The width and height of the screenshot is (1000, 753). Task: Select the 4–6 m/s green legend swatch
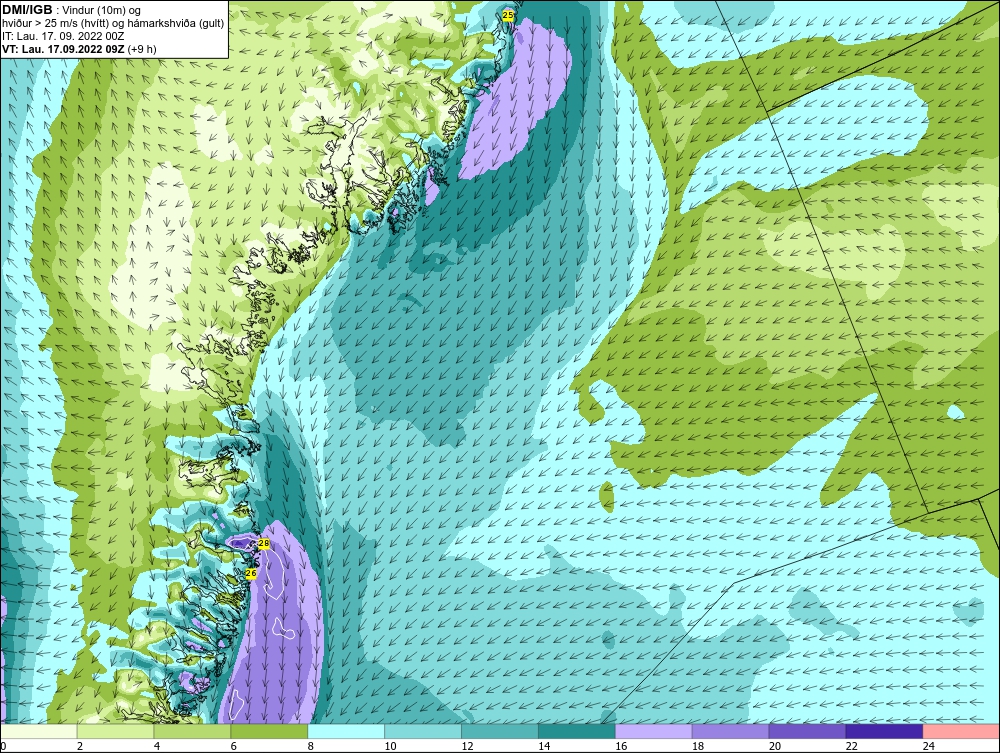click(192, 731)
